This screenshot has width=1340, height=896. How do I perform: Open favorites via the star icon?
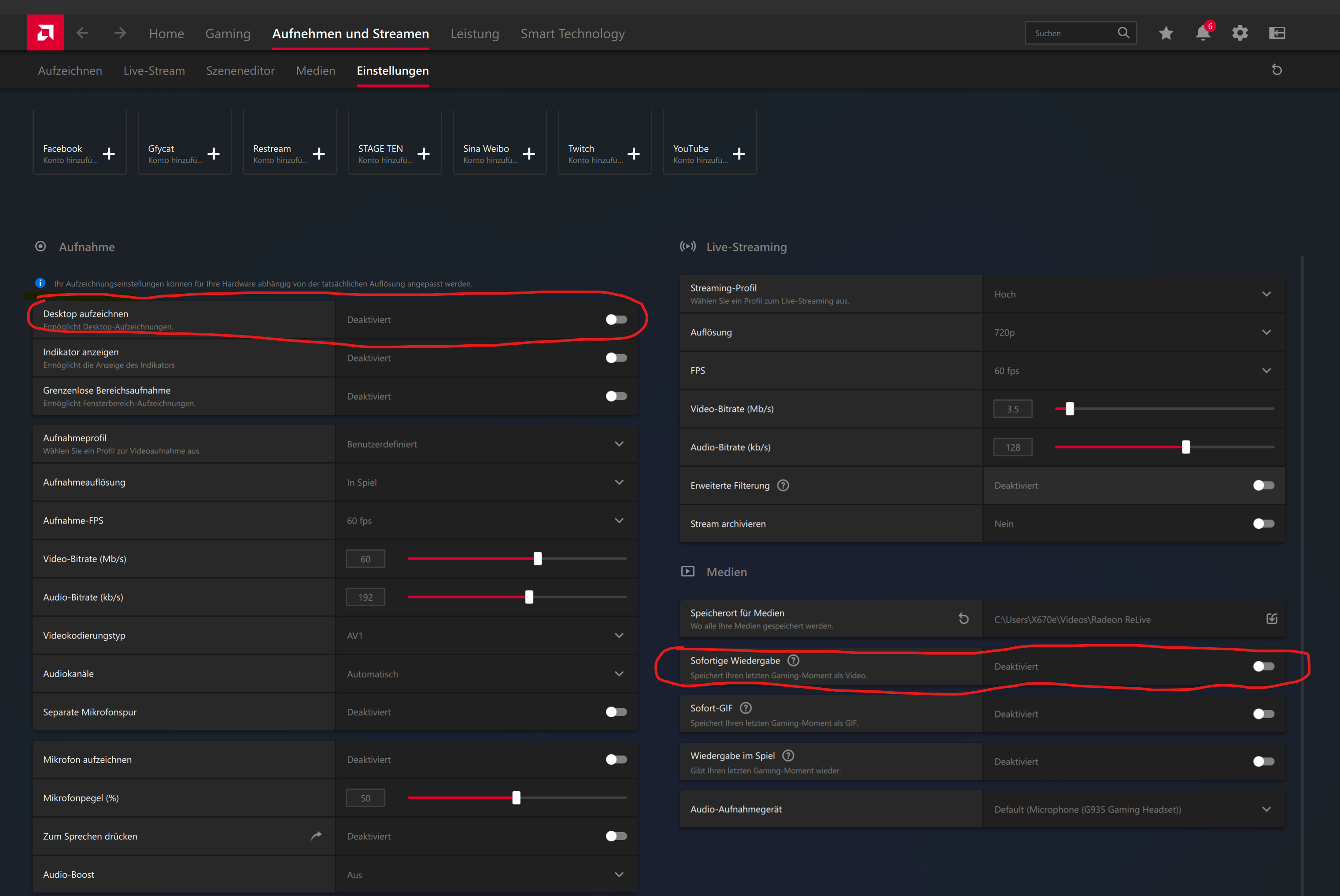point(1166,33)
